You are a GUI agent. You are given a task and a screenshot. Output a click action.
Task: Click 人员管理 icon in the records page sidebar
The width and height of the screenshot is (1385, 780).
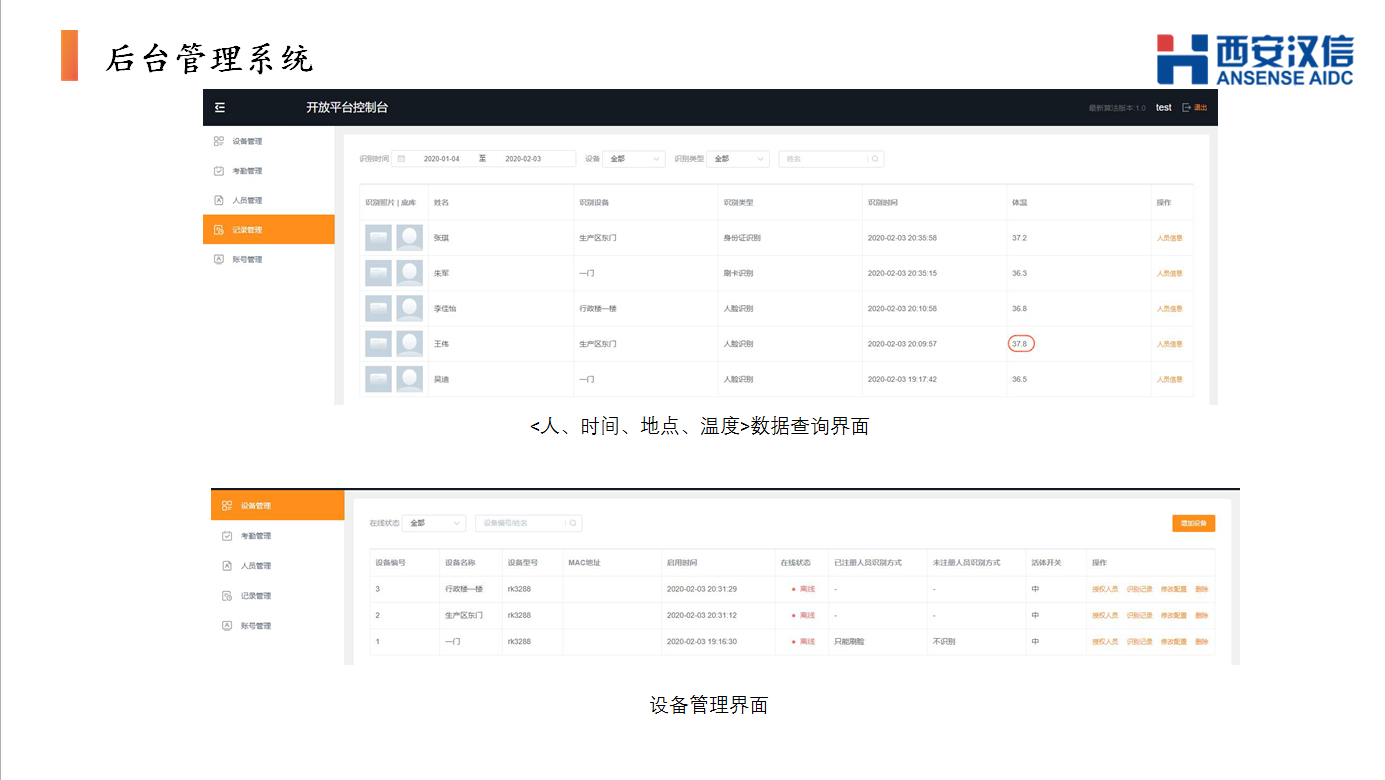point(219,200)
